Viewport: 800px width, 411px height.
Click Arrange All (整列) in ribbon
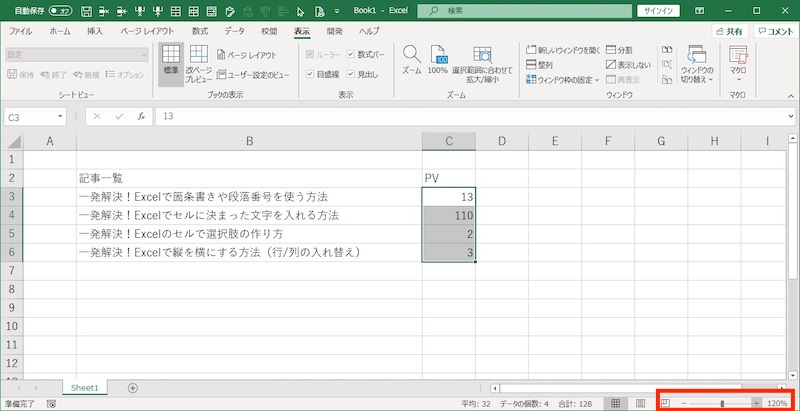tap(538, 64)
